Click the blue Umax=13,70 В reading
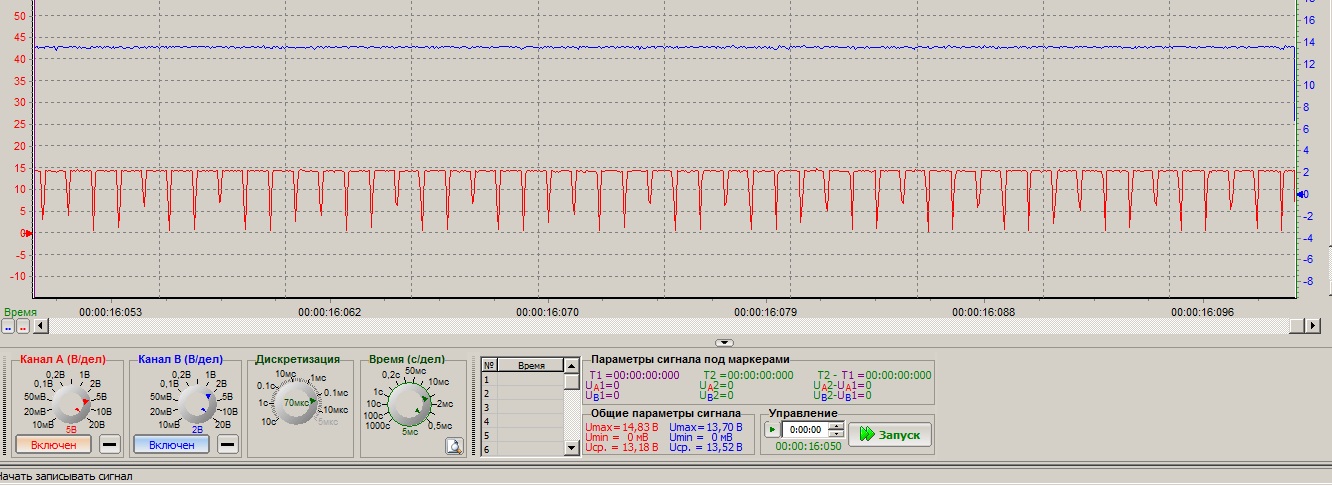This screenshot has height=486, width=1332. 704,427
